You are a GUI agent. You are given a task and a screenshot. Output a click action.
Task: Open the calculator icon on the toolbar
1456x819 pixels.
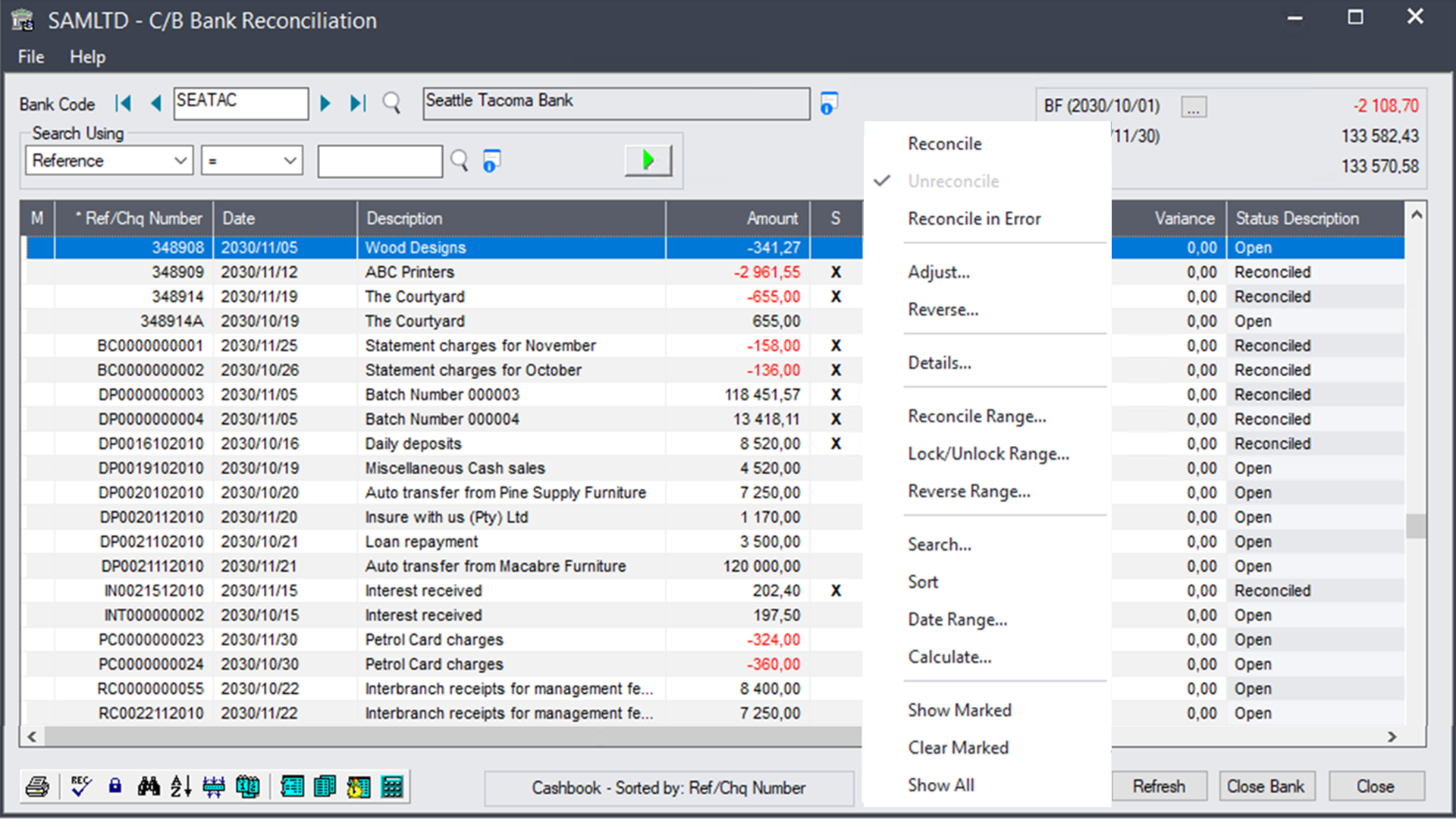(x=392, y=786)
